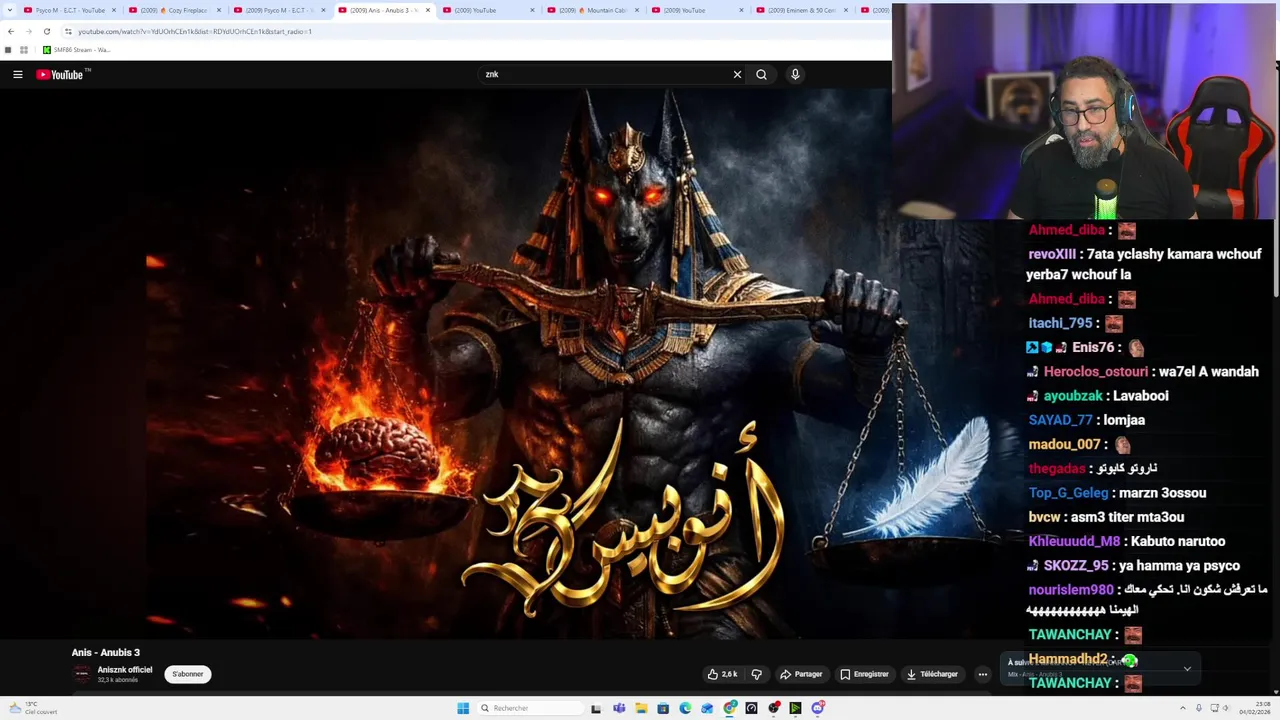Open Microsoft Edge from the taskbar
The width and height of the screenshot is (1280, 720).
685,708
